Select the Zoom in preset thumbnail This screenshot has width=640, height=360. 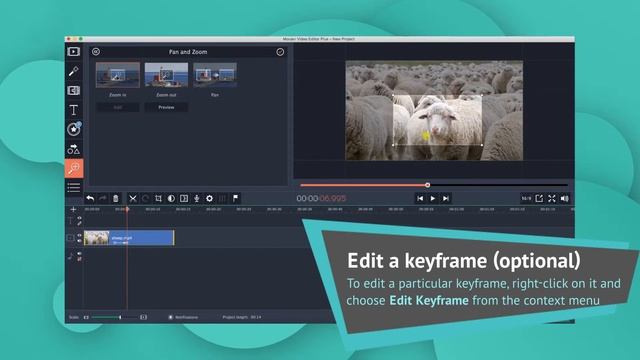point(118,75)
